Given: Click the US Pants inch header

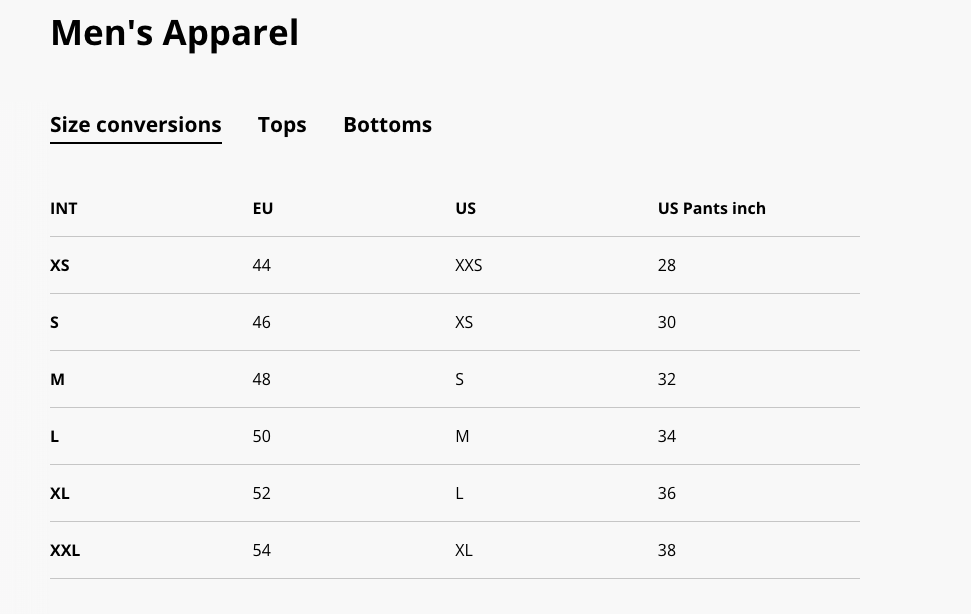Looking at the screenshot, I should pyautogui.click(x=712, y=209).
